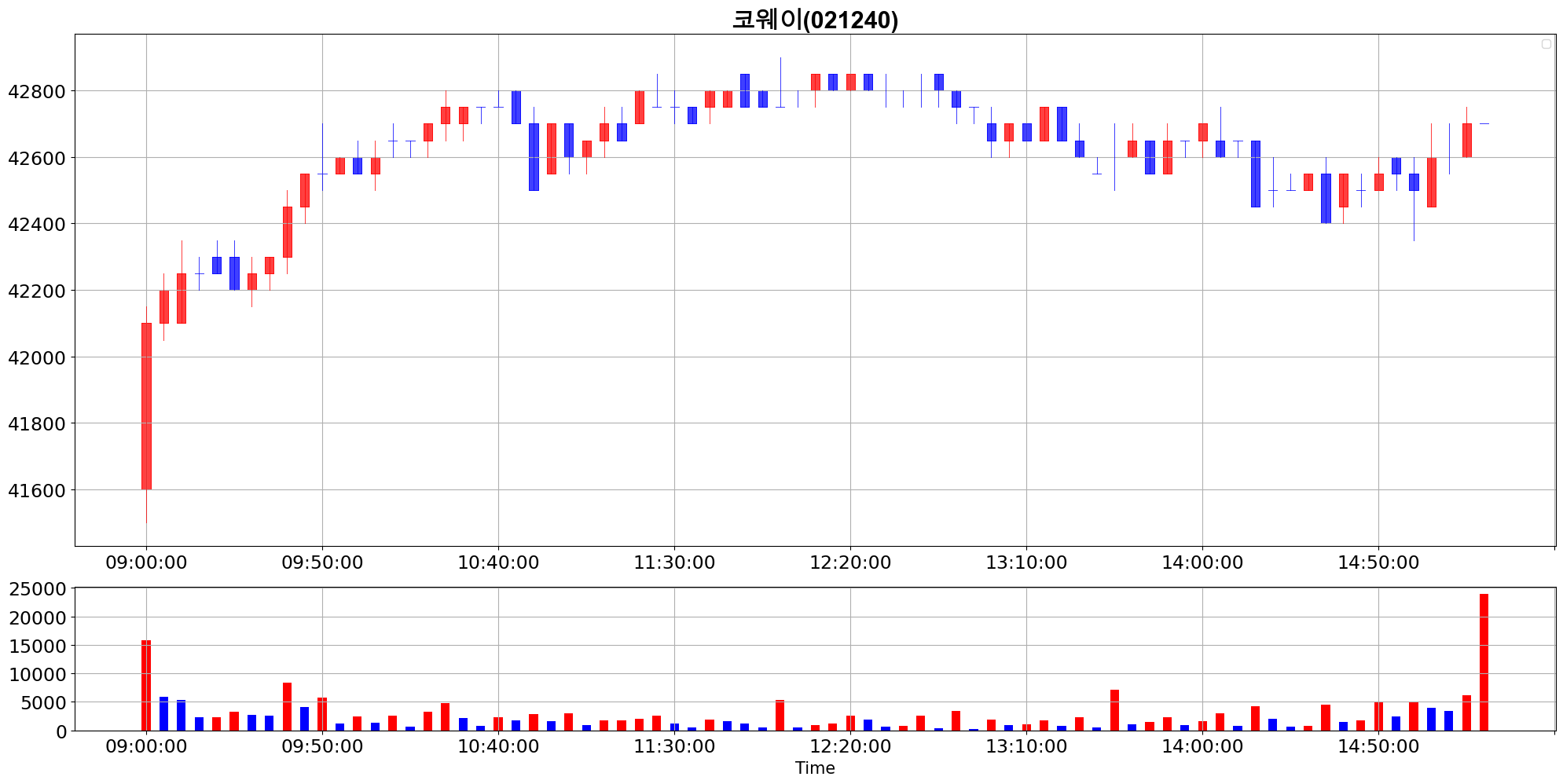Click the 14:50:00 label under volume chart
The height and width of the screenshot is (784, 1563).
pos(1378,746)
